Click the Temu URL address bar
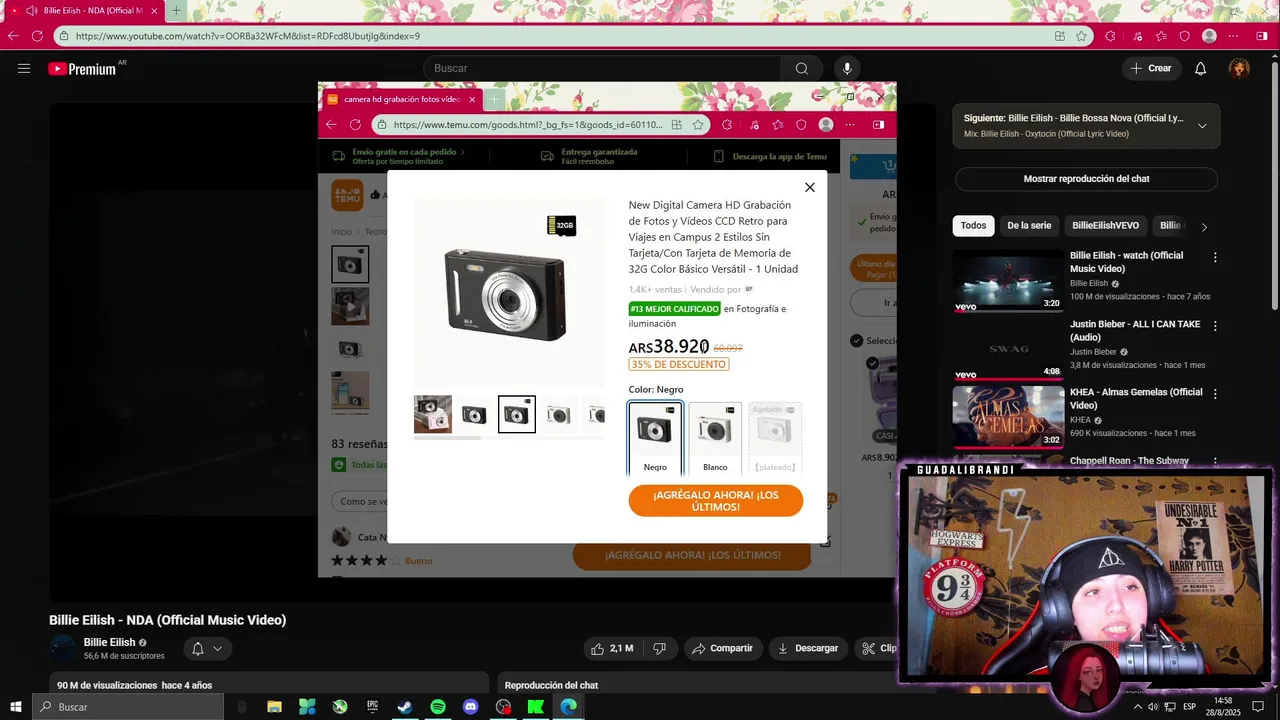 (x=528, y=125)
